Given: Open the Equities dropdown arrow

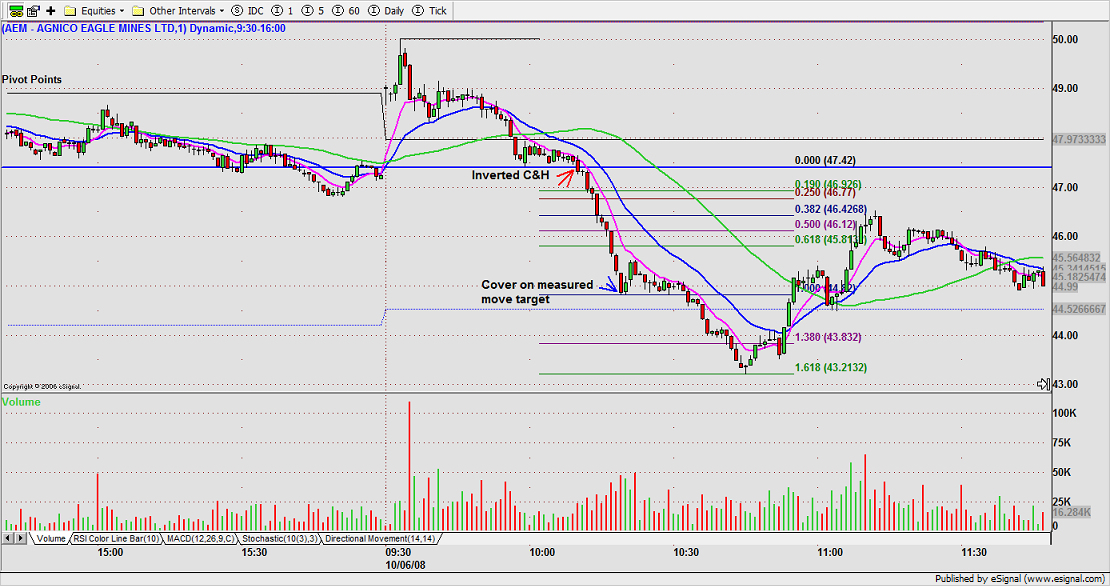Looking at the screenshot, I should pyautogui.click(x=122, y=11).
